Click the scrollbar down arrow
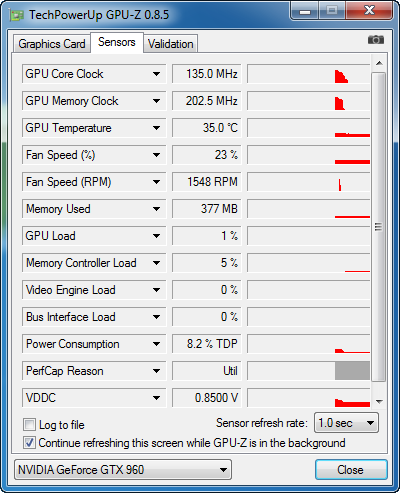This screenshot has width=400, height=493. [379, 401]
